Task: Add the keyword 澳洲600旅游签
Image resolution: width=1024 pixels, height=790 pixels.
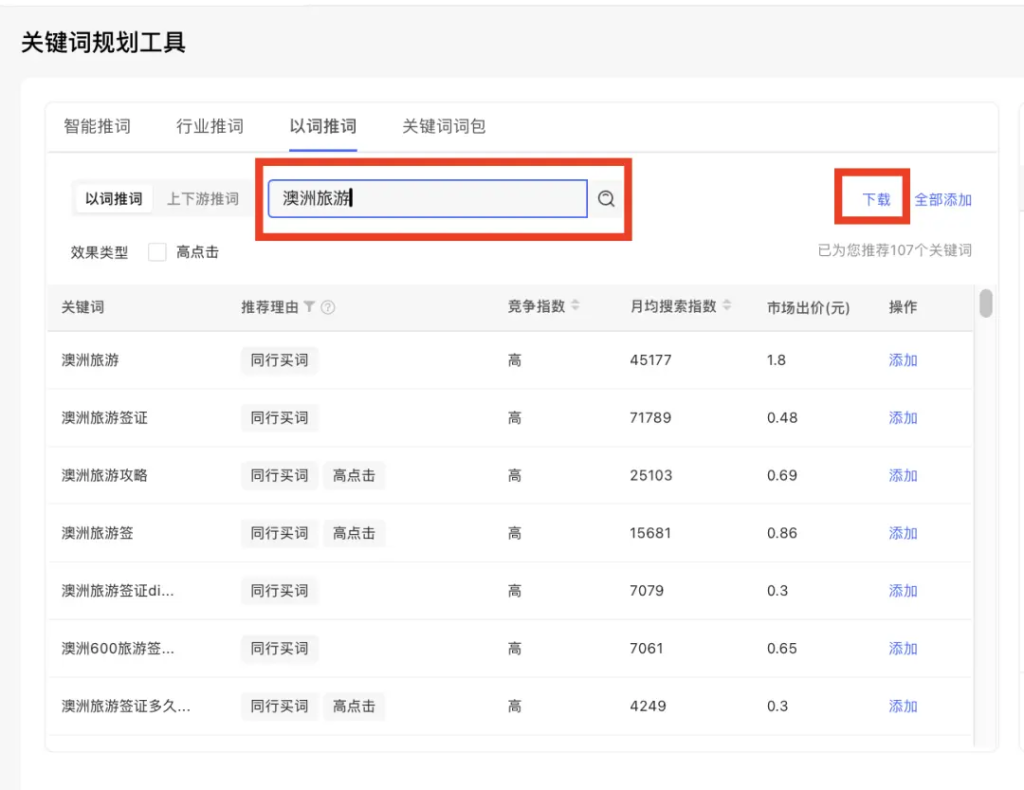Action: [x=902, y=648]
